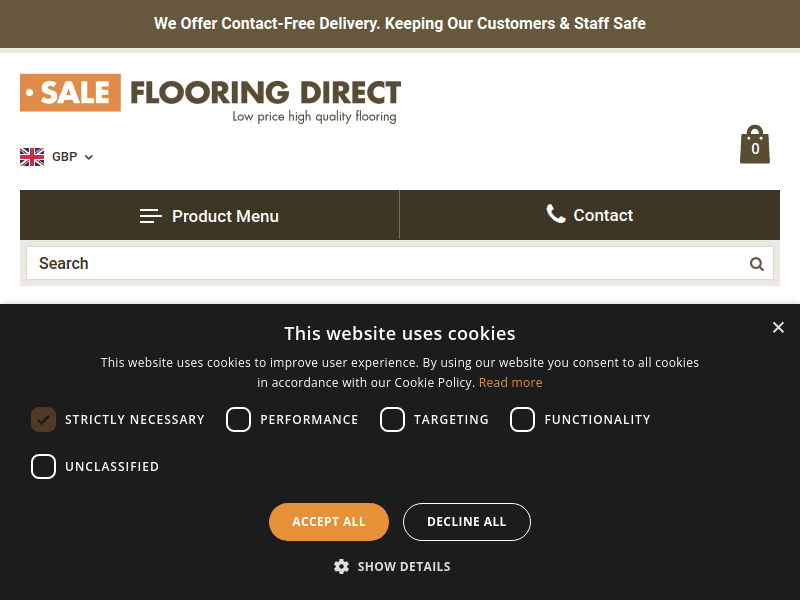Expand the currency selector chevron

tap(88, 156)
